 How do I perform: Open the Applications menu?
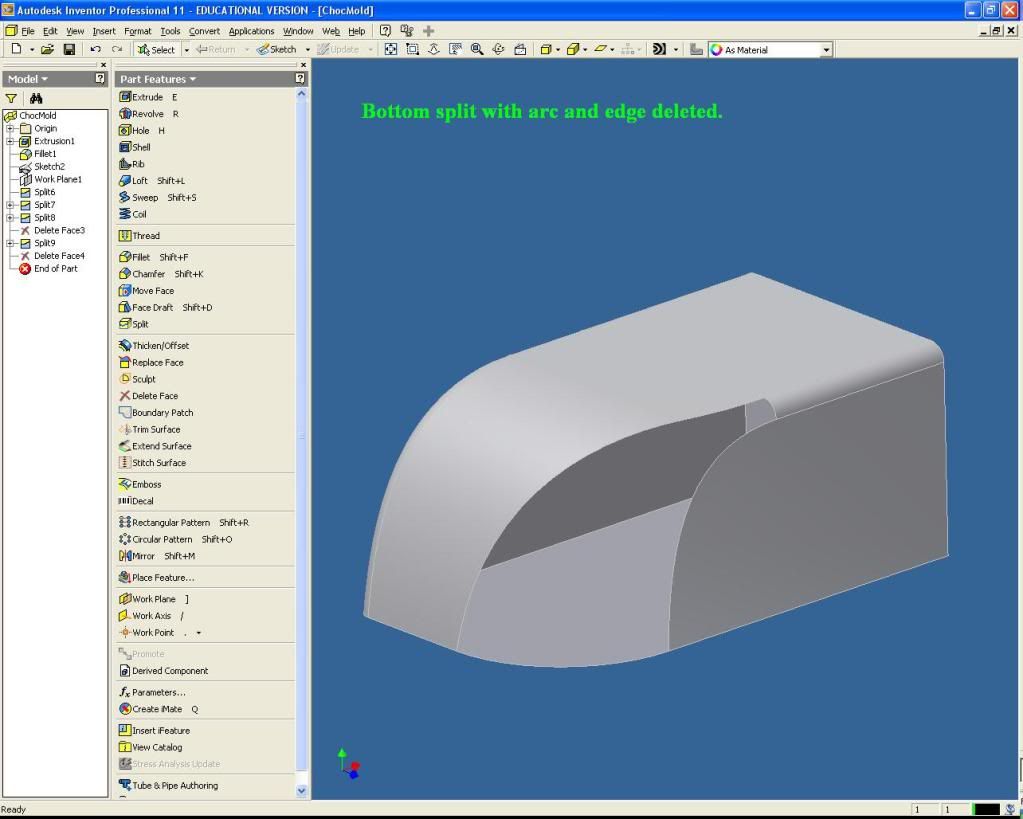point(251,31)
